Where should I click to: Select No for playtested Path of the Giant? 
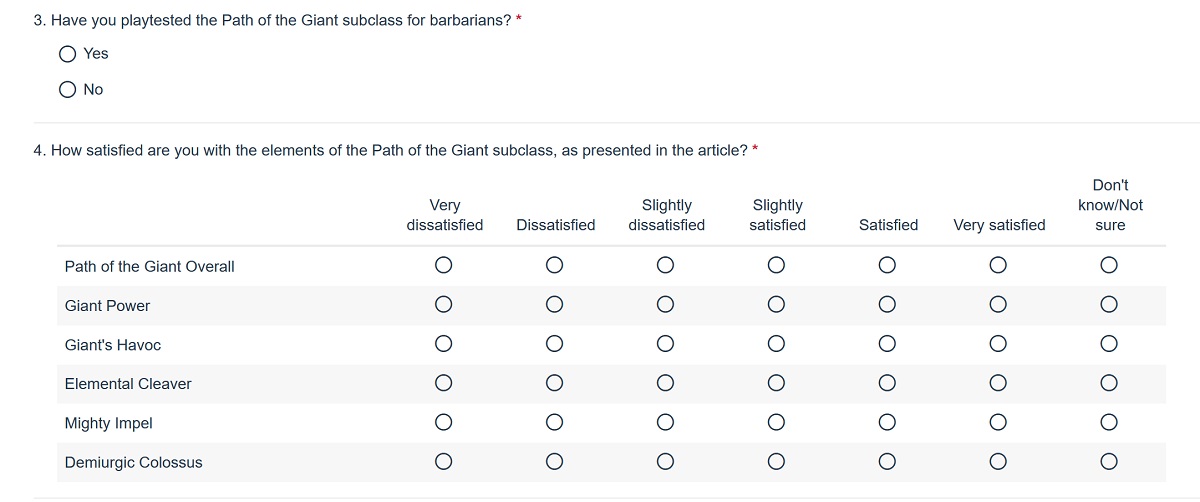pos(68,89)
